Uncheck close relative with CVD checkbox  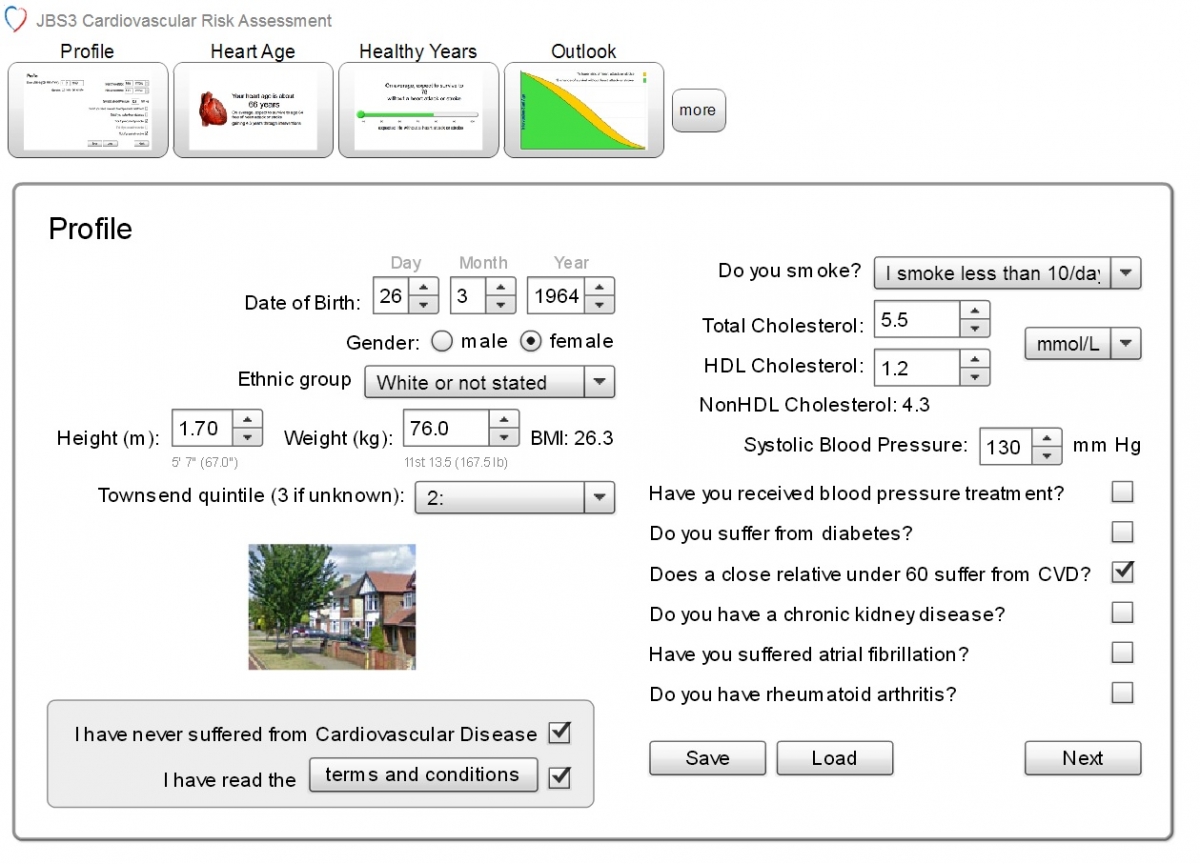[1122, 572]
